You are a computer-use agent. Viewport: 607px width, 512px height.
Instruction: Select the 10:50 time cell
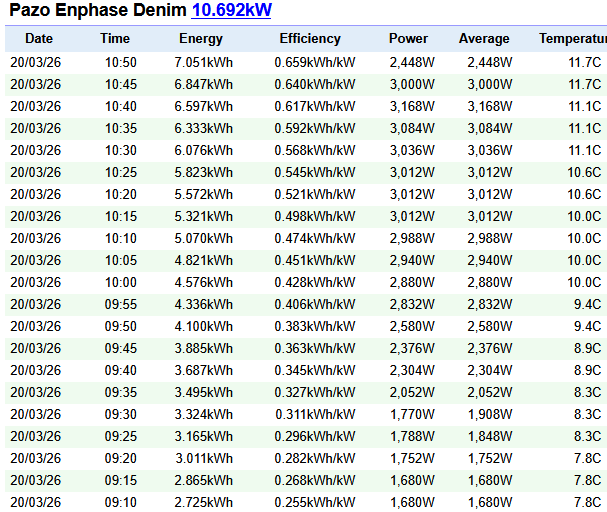pyautogui.click(x=121, y=62)
